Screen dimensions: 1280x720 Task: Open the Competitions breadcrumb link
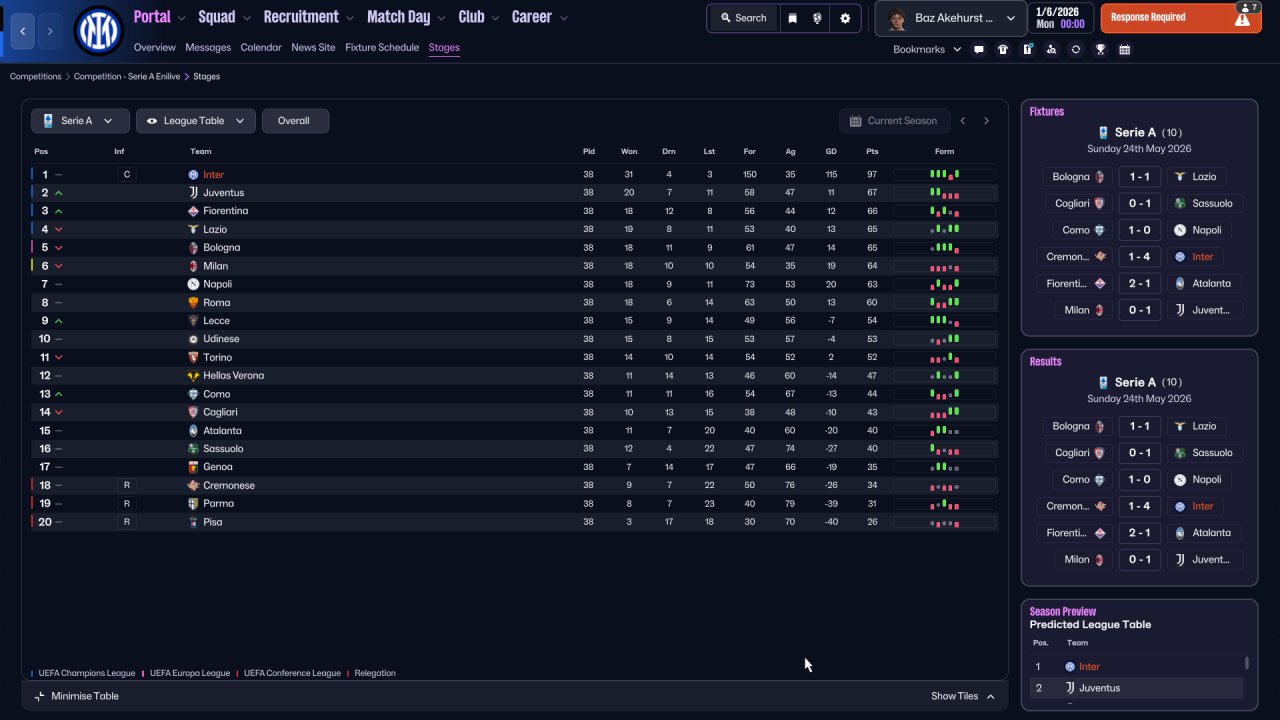[36, 76]
